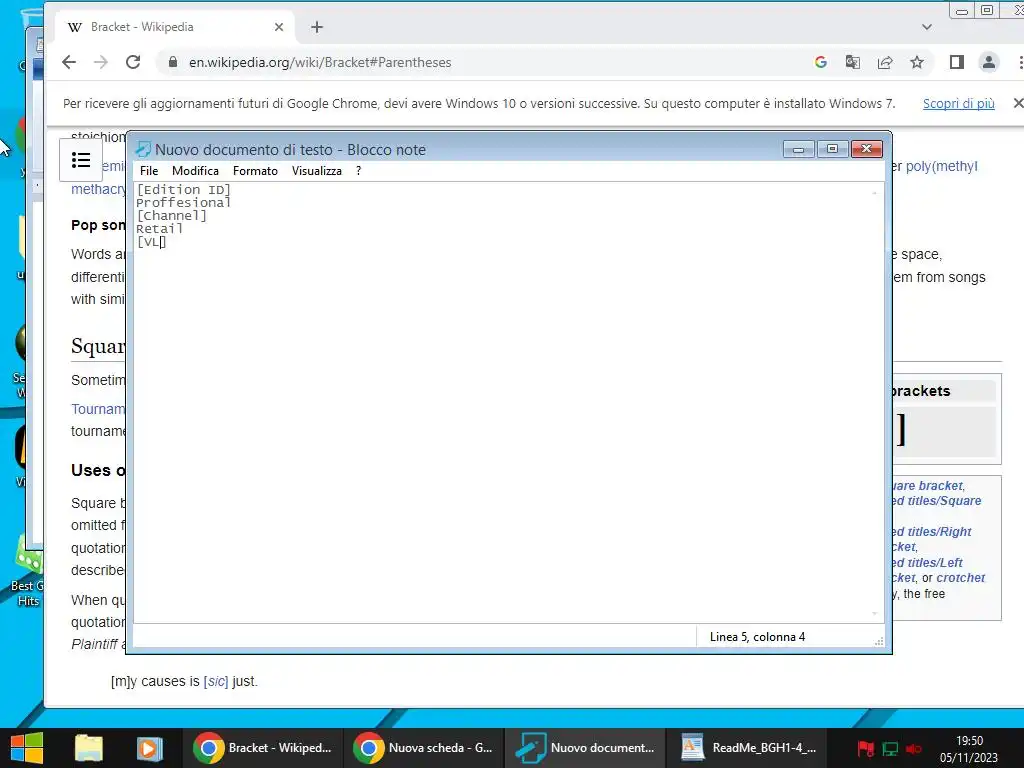Image resolution: width=1024 pixels, height=768 pixels.
Task: Toggle Chrome side panel
Action: point(957,62)
